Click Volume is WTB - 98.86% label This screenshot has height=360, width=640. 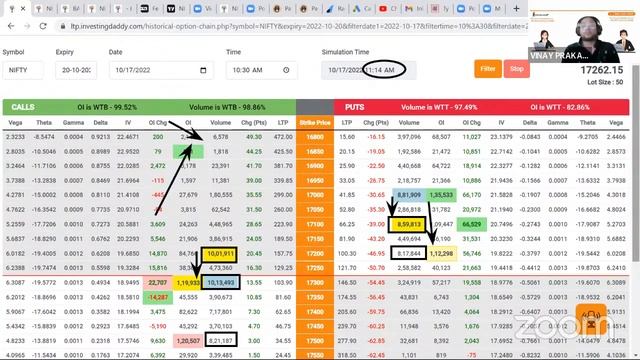click(227, 107)
